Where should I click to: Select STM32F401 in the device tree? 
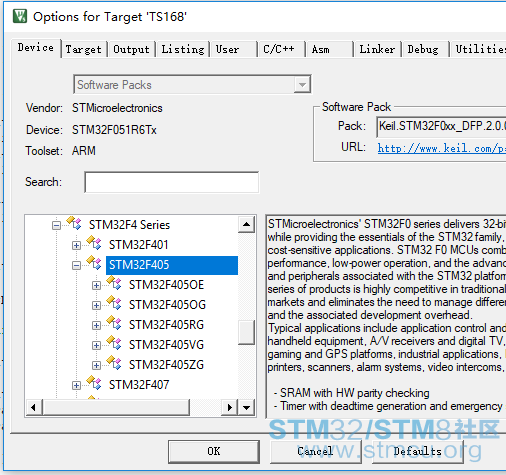coord(138,245)
